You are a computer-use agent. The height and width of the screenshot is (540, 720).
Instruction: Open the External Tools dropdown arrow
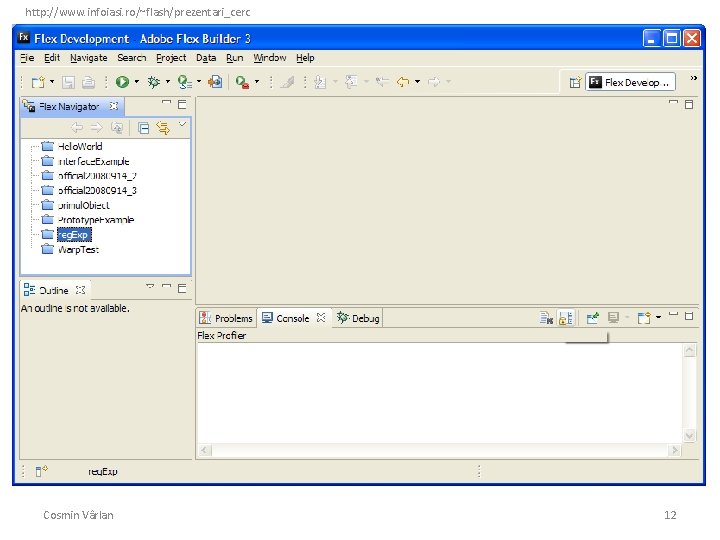[257, 82]
